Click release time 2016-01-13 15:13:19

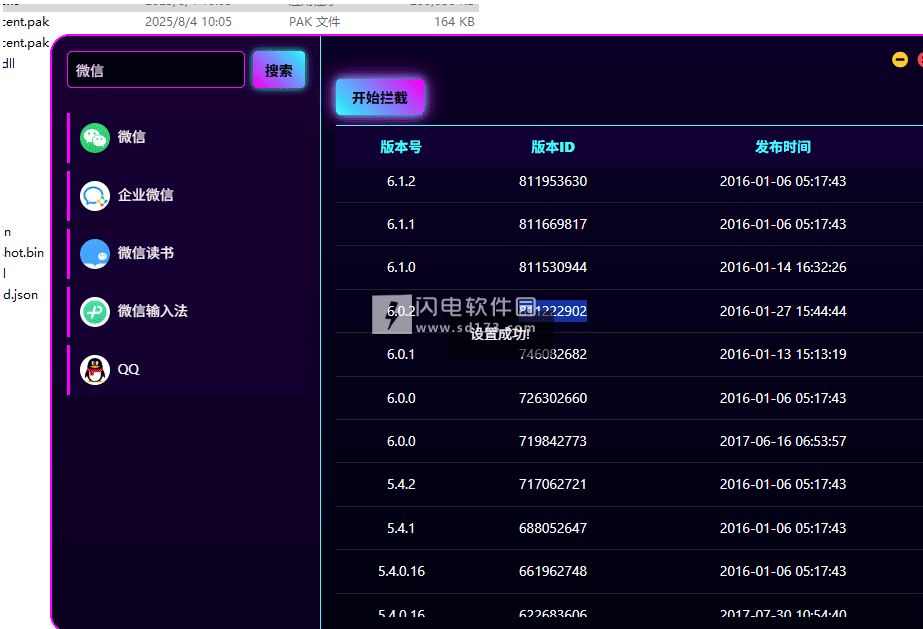[783, 354]
